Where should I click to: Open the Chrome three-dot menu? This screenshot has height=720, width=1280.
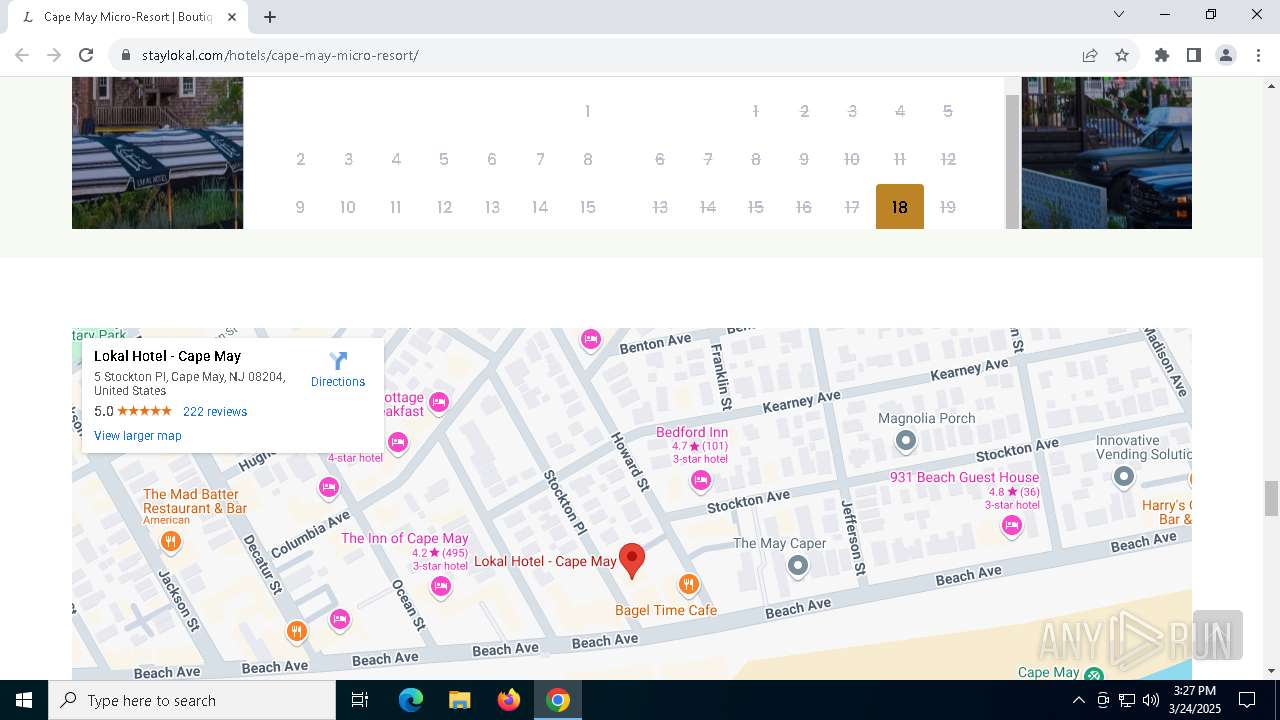1258,55
